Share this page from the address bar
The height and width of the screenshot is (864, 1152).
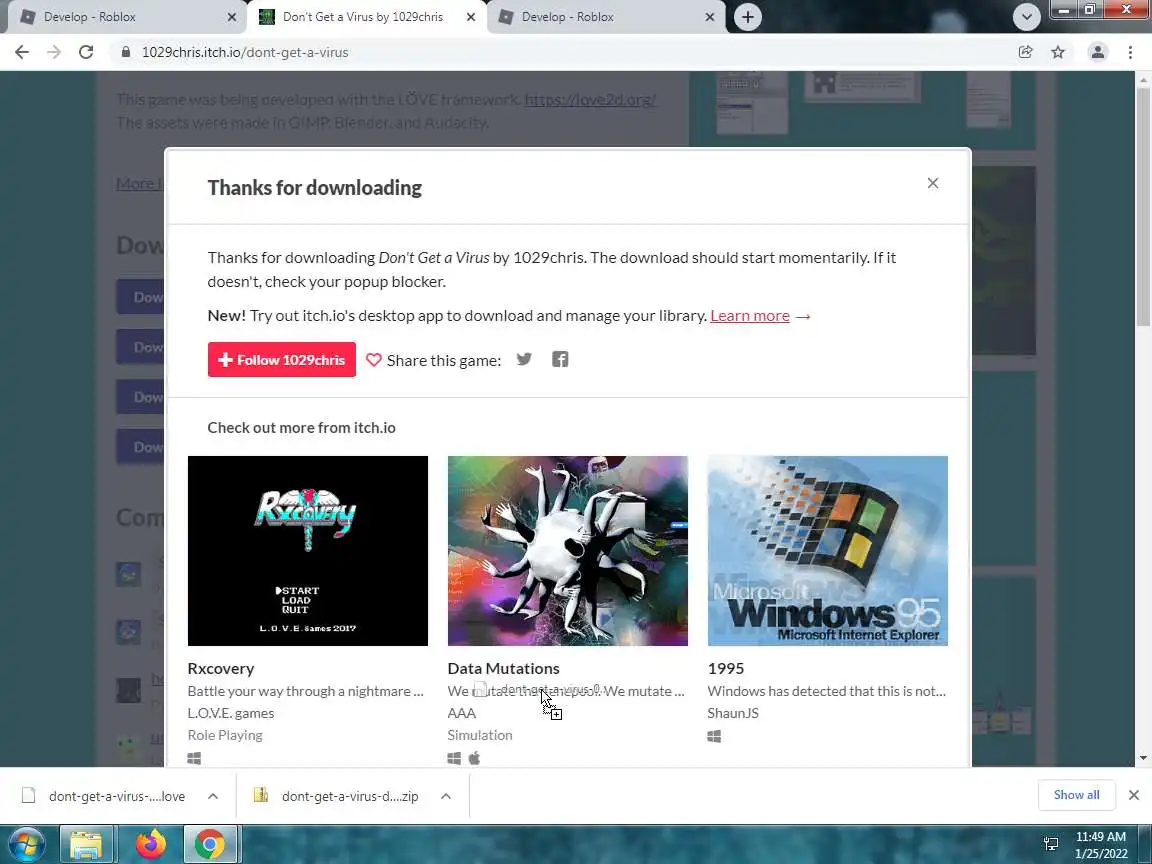pos(1026,52)
